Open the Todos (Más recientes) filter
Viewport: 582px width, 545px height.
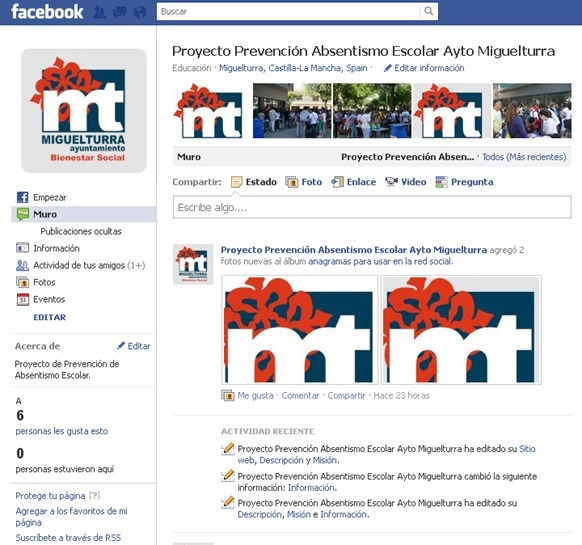tap(524, 157)
